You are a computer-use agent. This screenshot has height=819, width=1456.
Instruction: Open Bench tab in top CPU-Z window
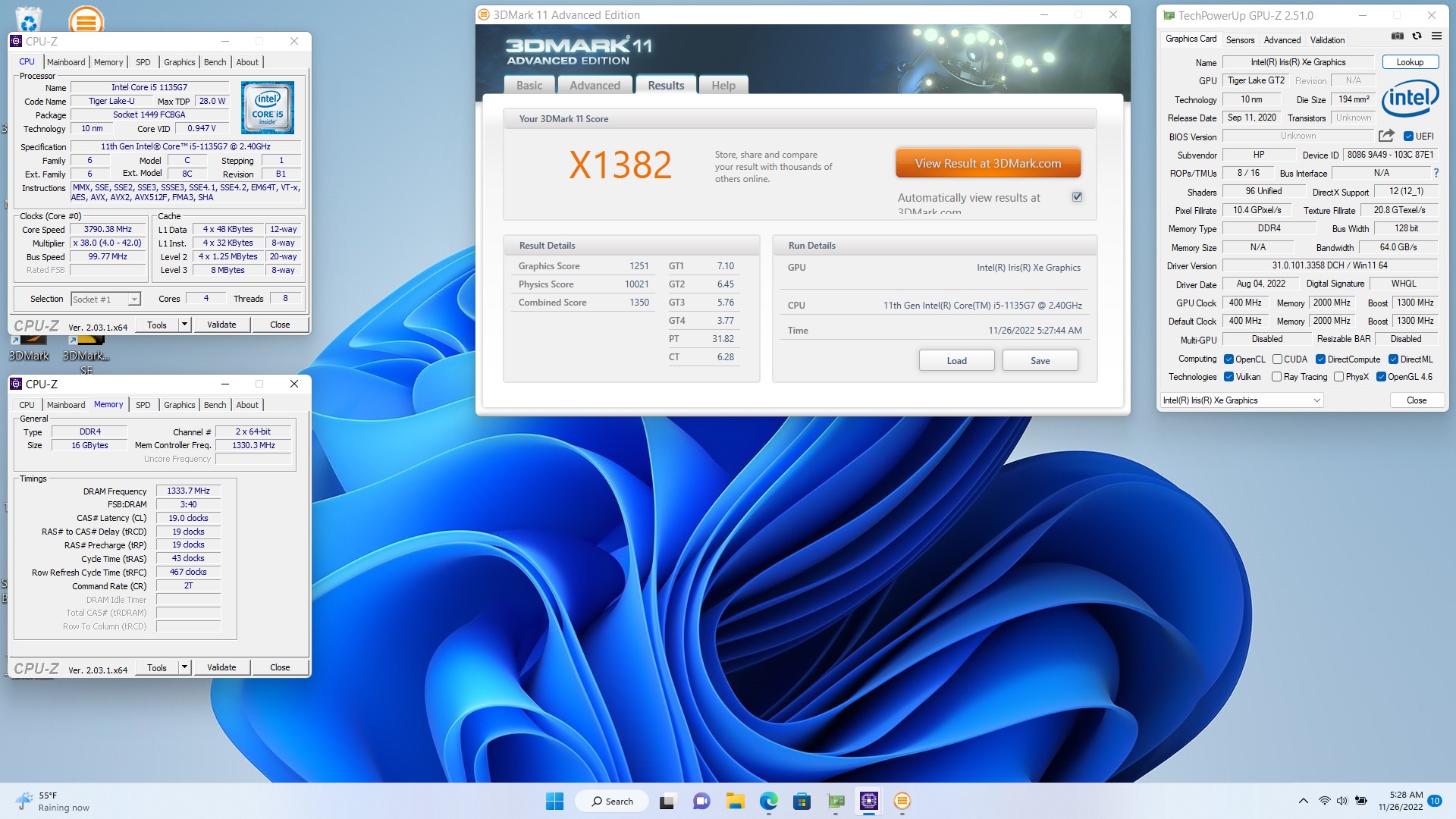point(215,62)
